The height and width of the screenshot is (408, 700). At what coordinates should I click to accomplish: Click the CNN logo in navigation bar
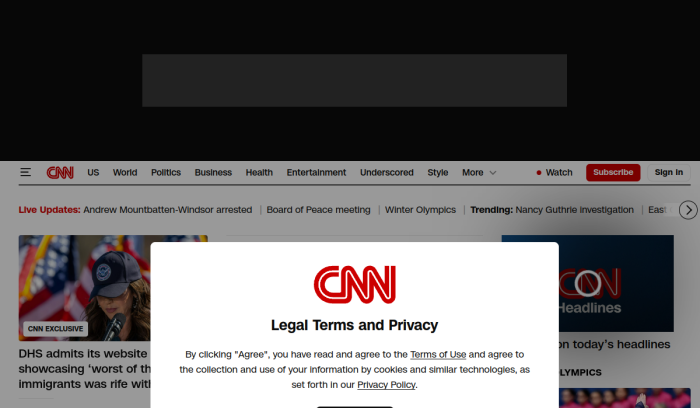[x=60, y=172]
